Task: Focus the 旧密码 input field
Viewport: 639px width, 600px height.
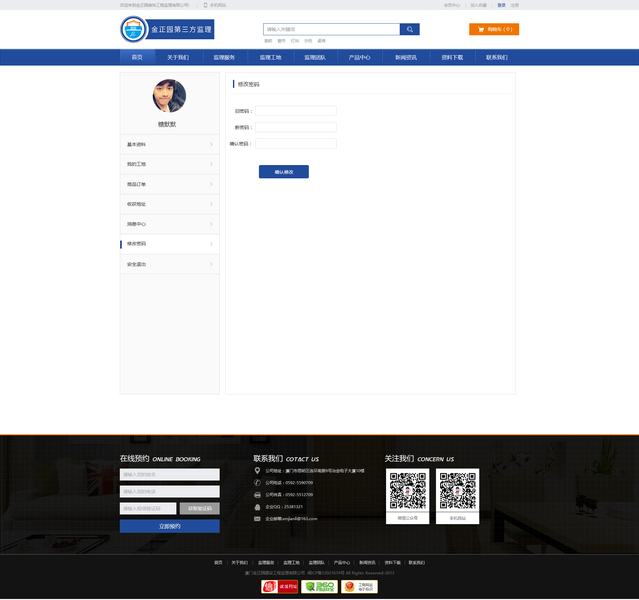Action: tap(296, 111)
